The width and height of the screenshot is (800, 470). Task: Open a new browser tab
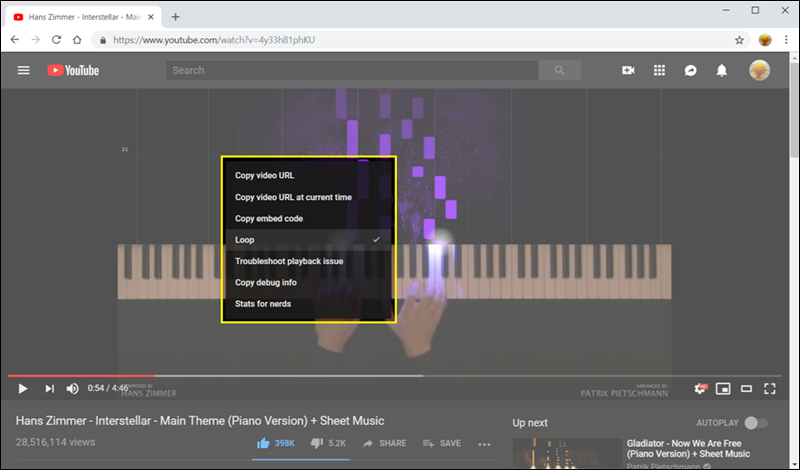tap(176, 17)
